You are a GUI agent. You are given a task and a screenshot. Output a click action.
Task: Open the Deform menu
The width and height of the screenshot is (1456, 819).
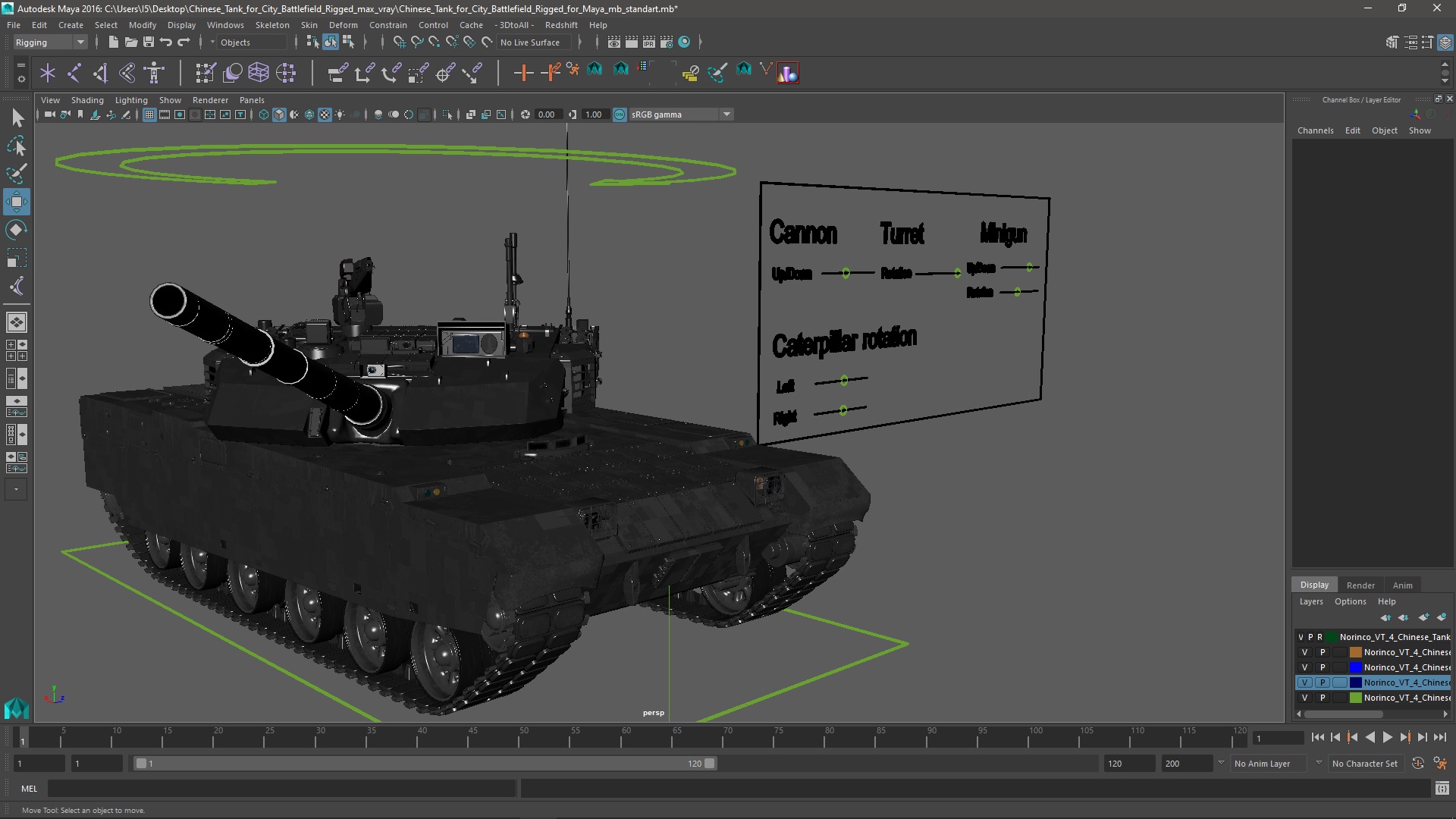pos(343,25)
